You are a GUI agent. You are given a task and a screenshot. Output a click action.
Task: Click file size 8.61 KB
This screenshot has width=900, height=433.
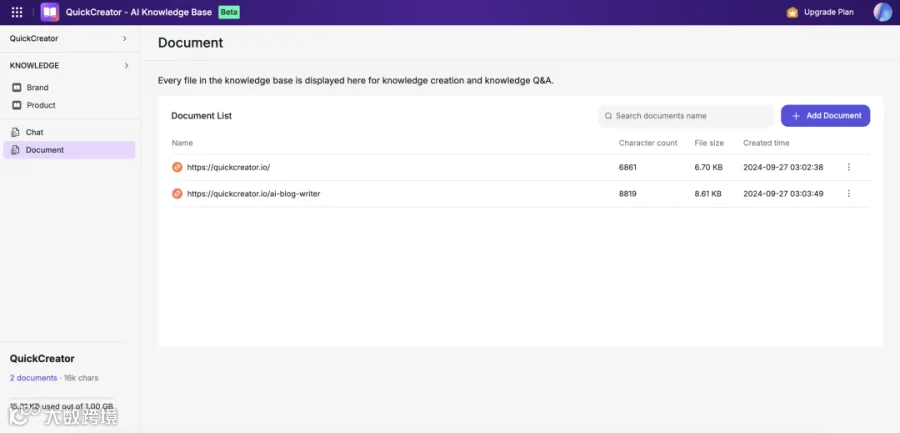(708, 194)
